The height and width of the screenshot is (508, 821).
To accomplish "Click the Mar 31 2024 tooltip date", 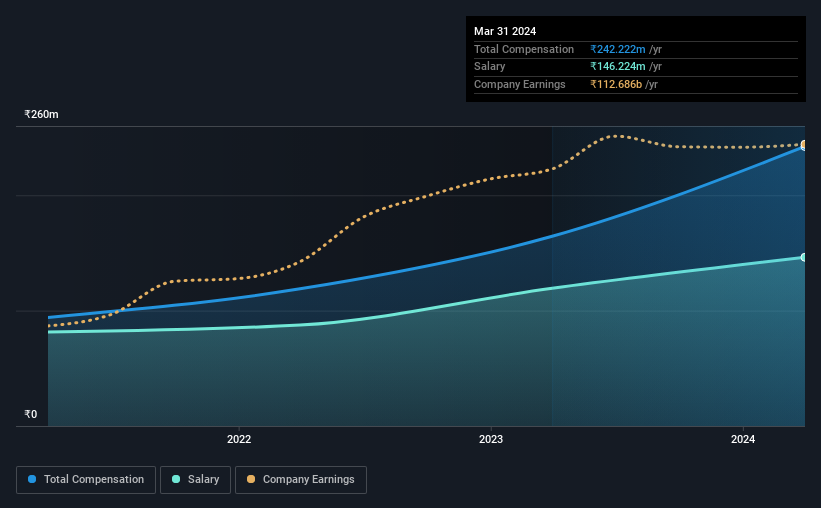I will coord(505,31).
